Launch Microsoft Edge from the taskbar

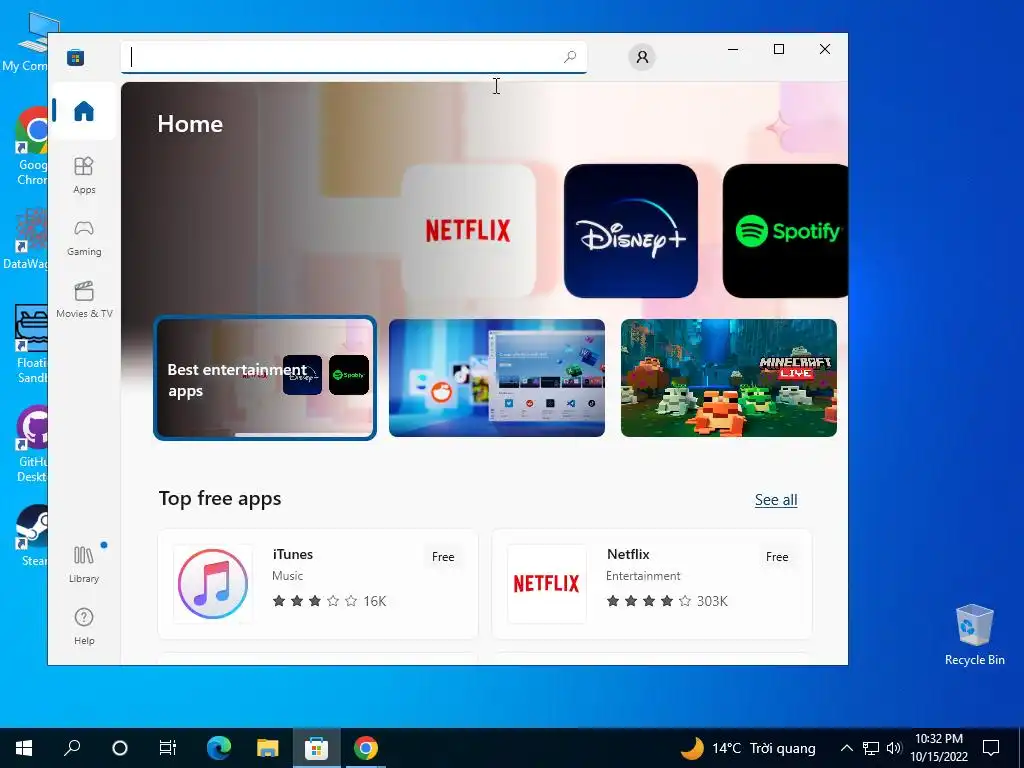[219, 748]
